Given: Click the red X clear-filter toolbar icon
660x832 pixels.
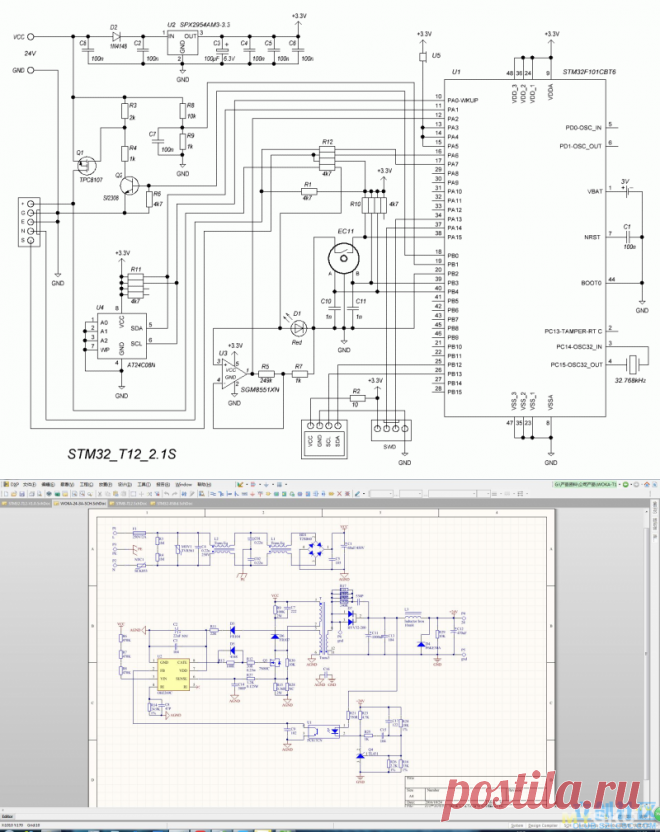Looking at the screenshot, I should tap(338, 493).
